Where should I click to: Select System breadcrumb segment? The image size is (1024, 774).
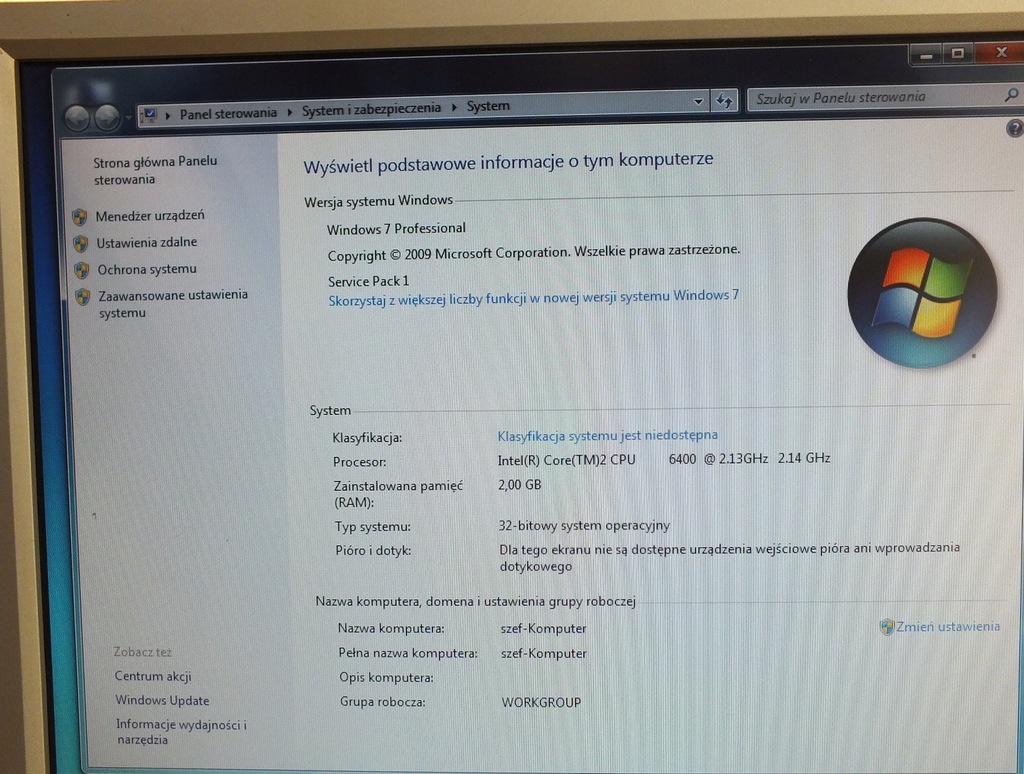(x=488, y=106)
